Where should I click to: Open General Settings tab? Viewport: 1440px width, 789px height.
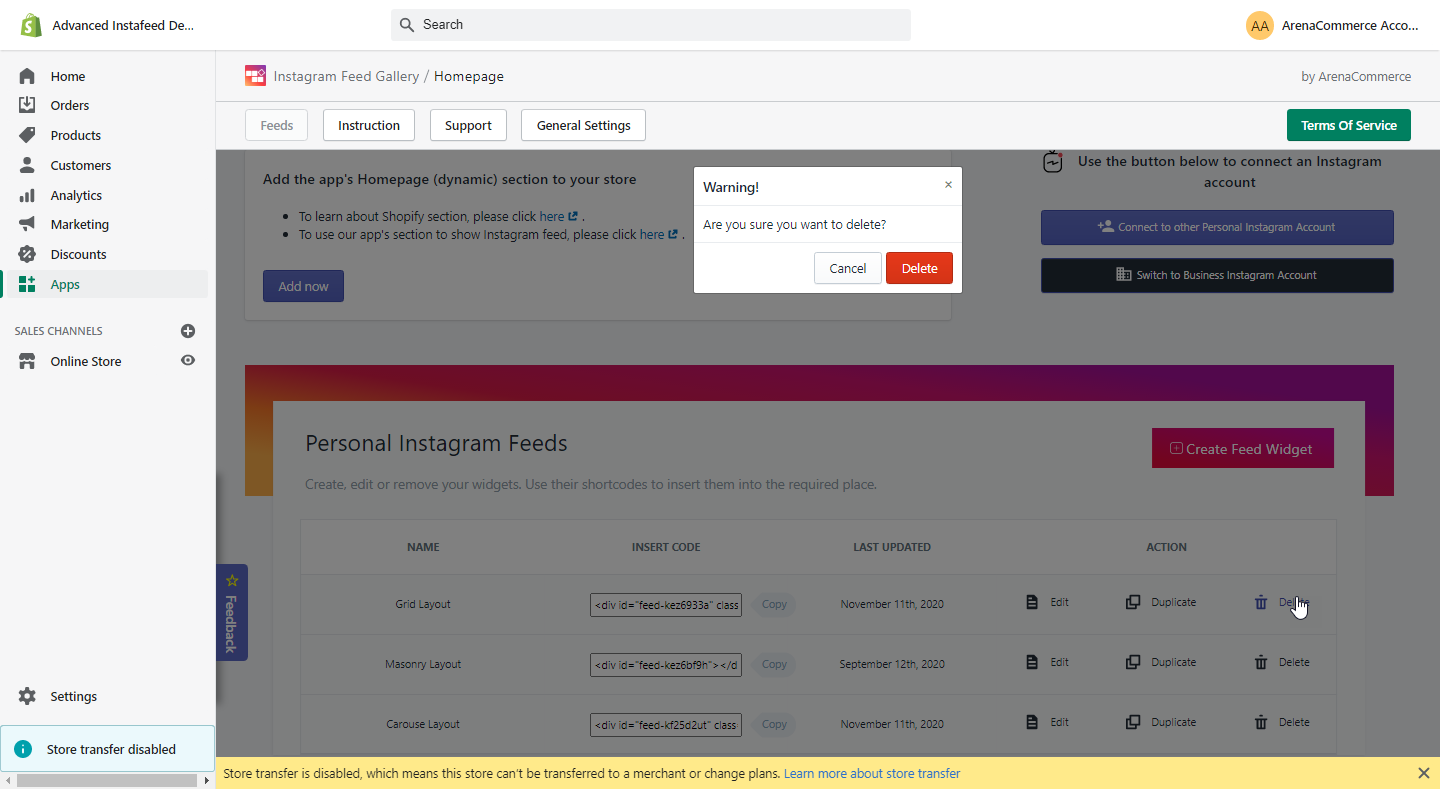pos(584,125)
